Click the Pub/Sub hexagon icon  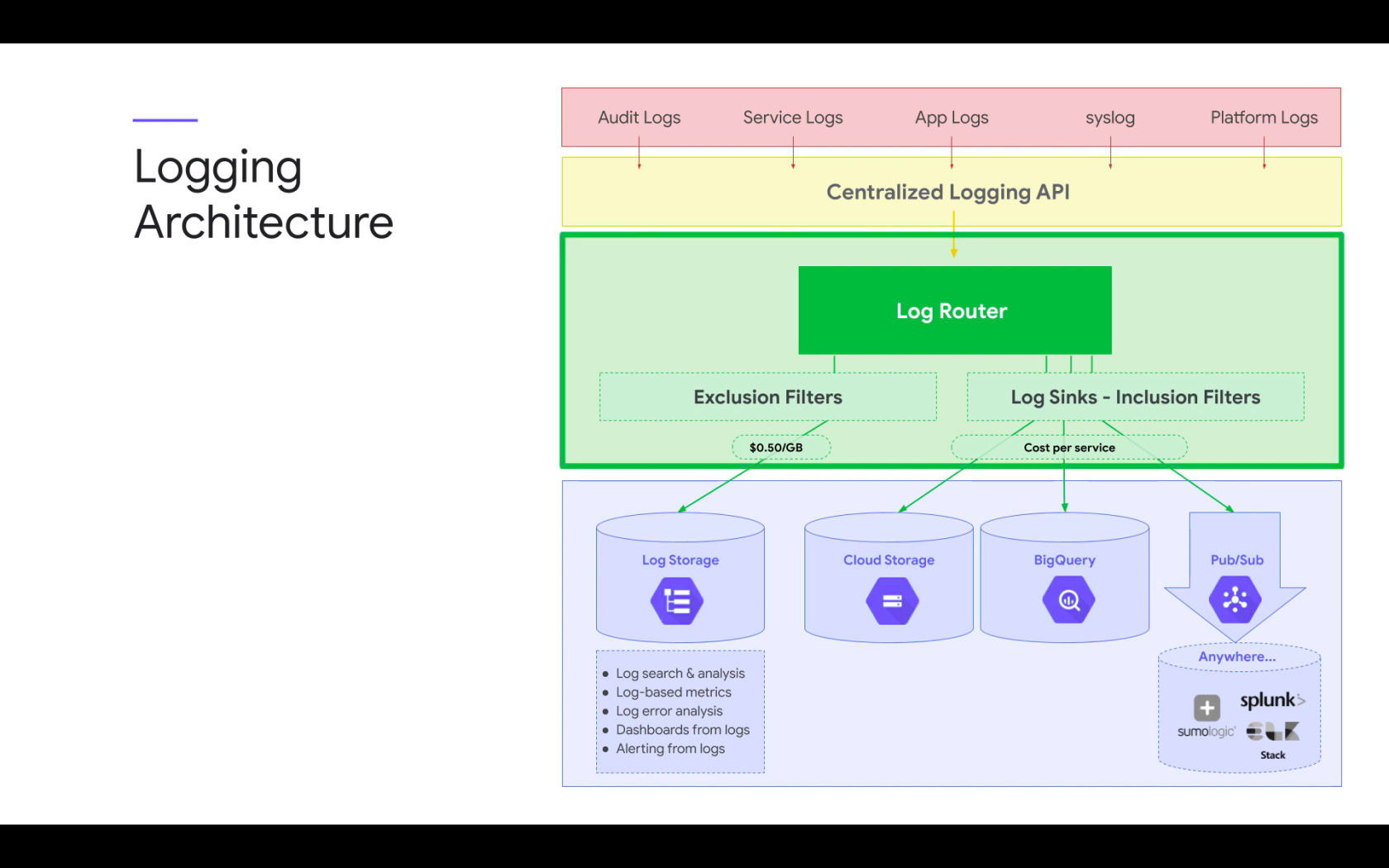tap(1235, 599)
